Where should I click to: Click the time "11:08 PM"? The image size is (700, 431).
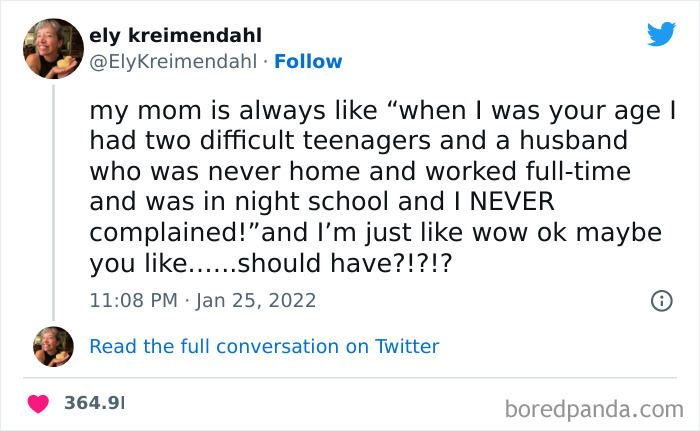coord(132,299)
